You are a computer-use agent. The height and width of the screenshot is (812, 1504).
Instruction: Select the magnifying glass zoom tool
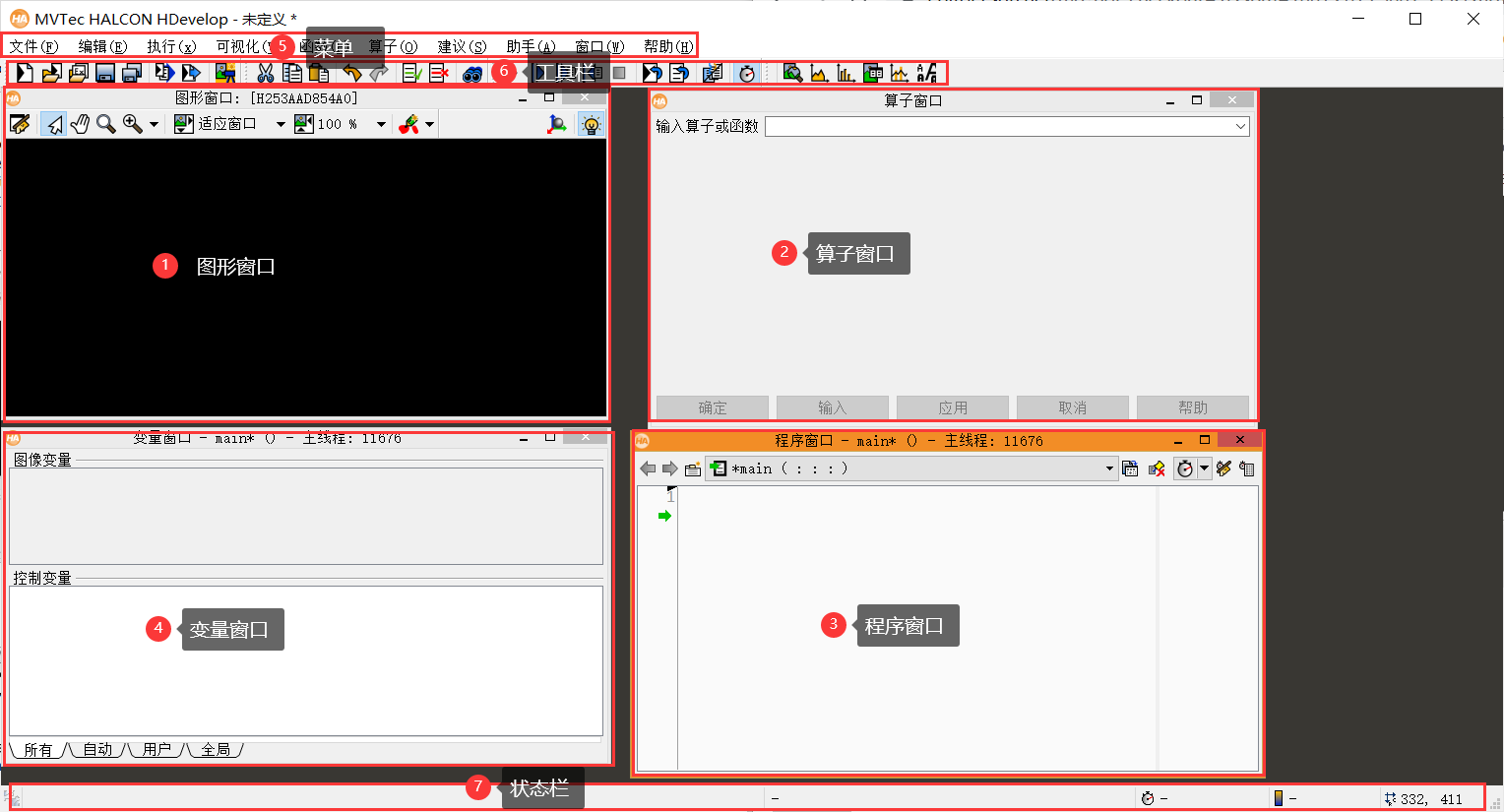tap(106, 124)
